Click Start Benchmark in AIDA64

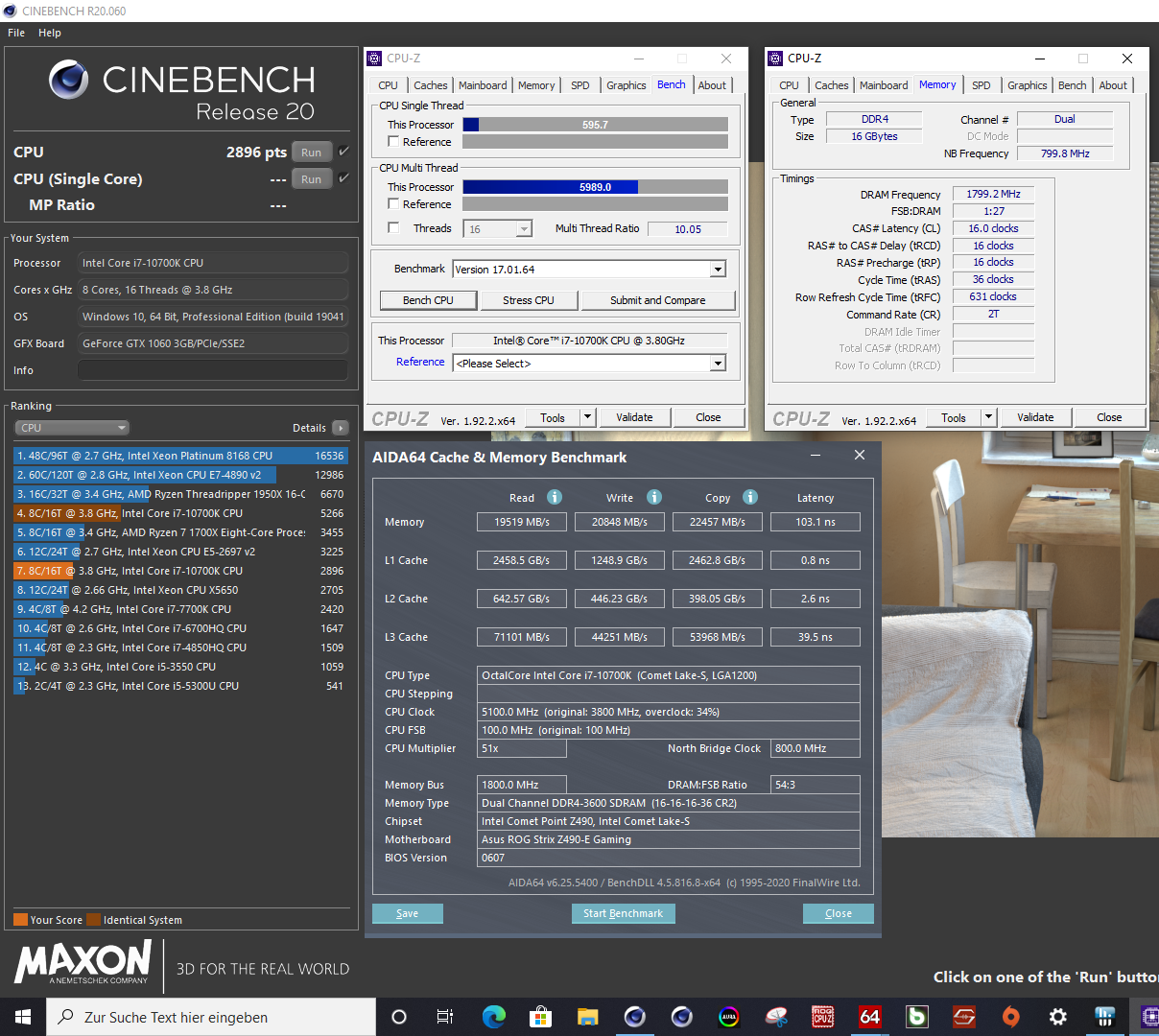tap(624, 913)
